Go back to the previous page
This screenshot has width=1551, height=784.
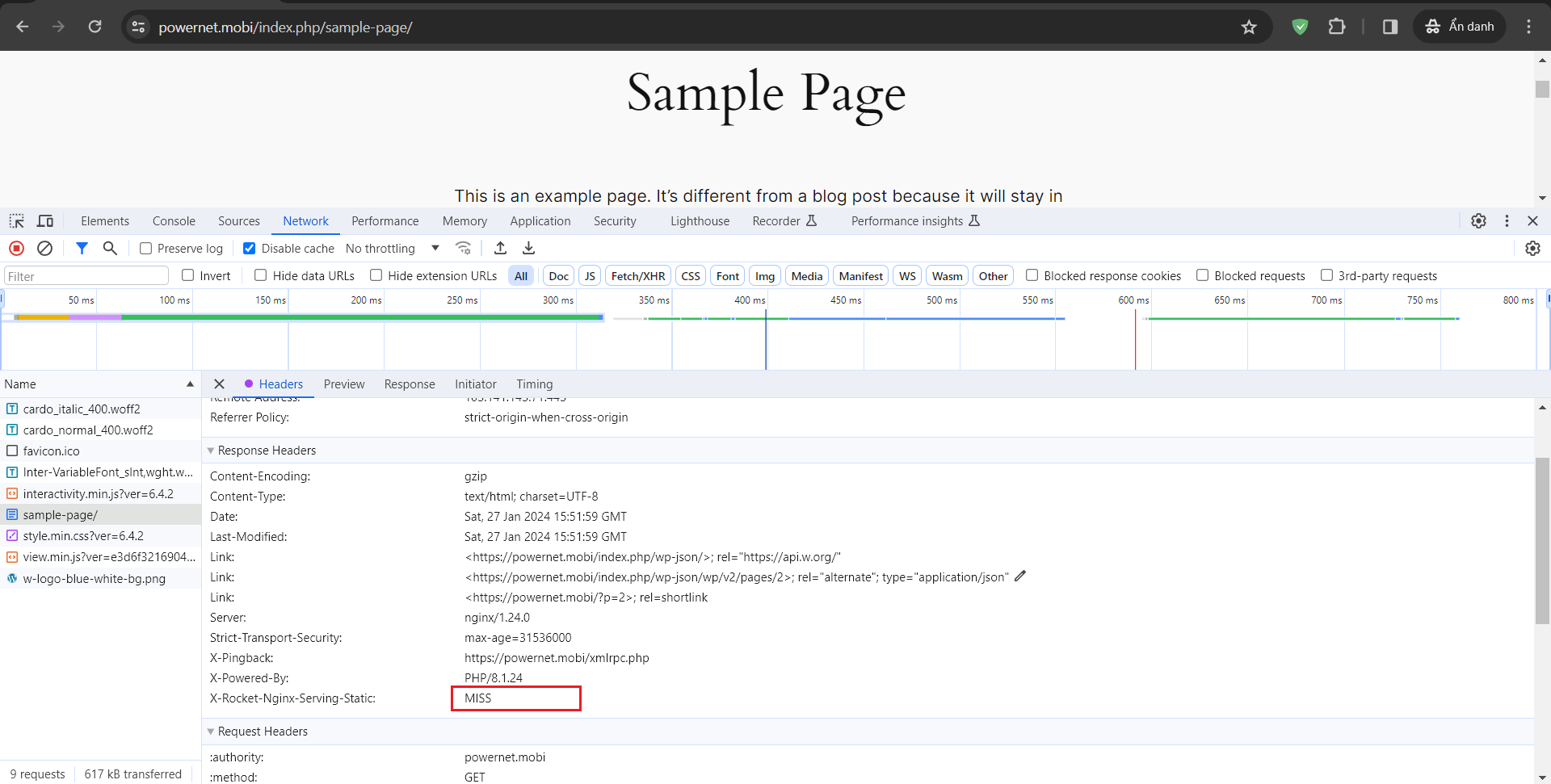point(23,27)
